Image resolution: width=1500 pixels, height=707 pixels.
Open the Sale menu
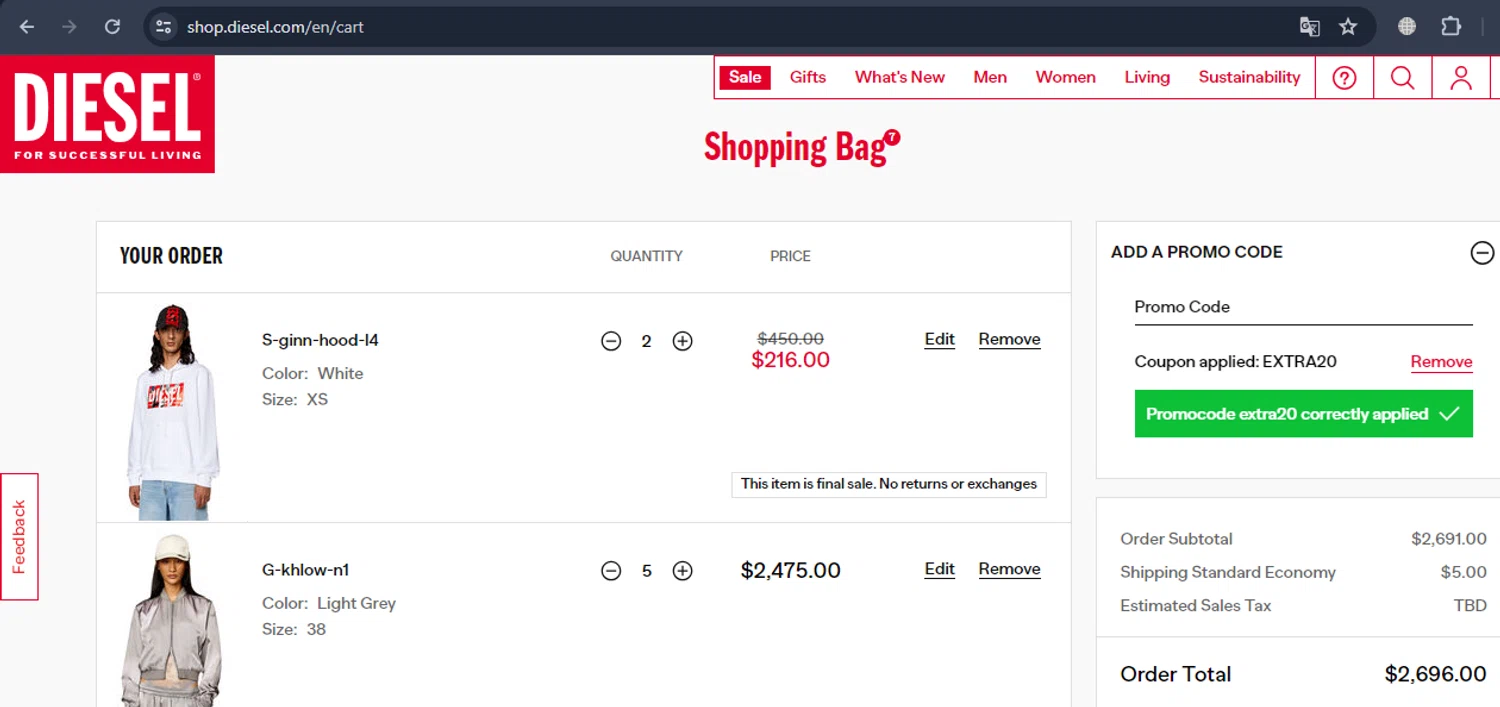745,77
